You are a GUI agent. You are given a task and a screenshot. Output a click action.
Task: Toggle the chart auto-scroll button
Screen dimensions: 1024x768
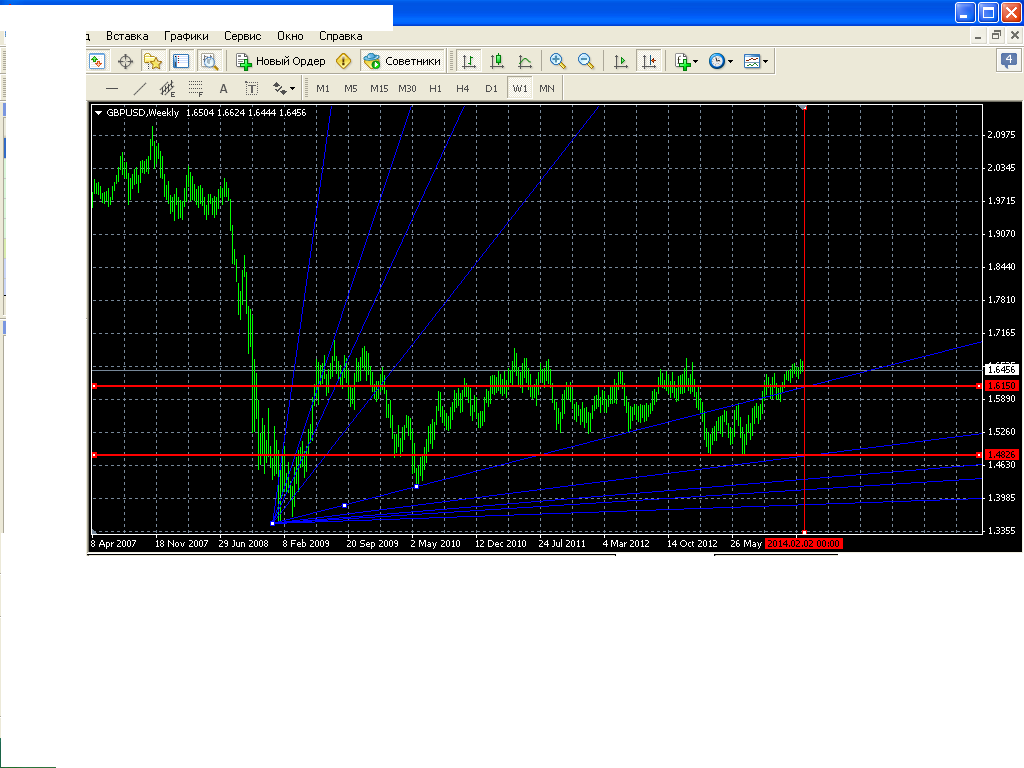click(x=621, y=61)
